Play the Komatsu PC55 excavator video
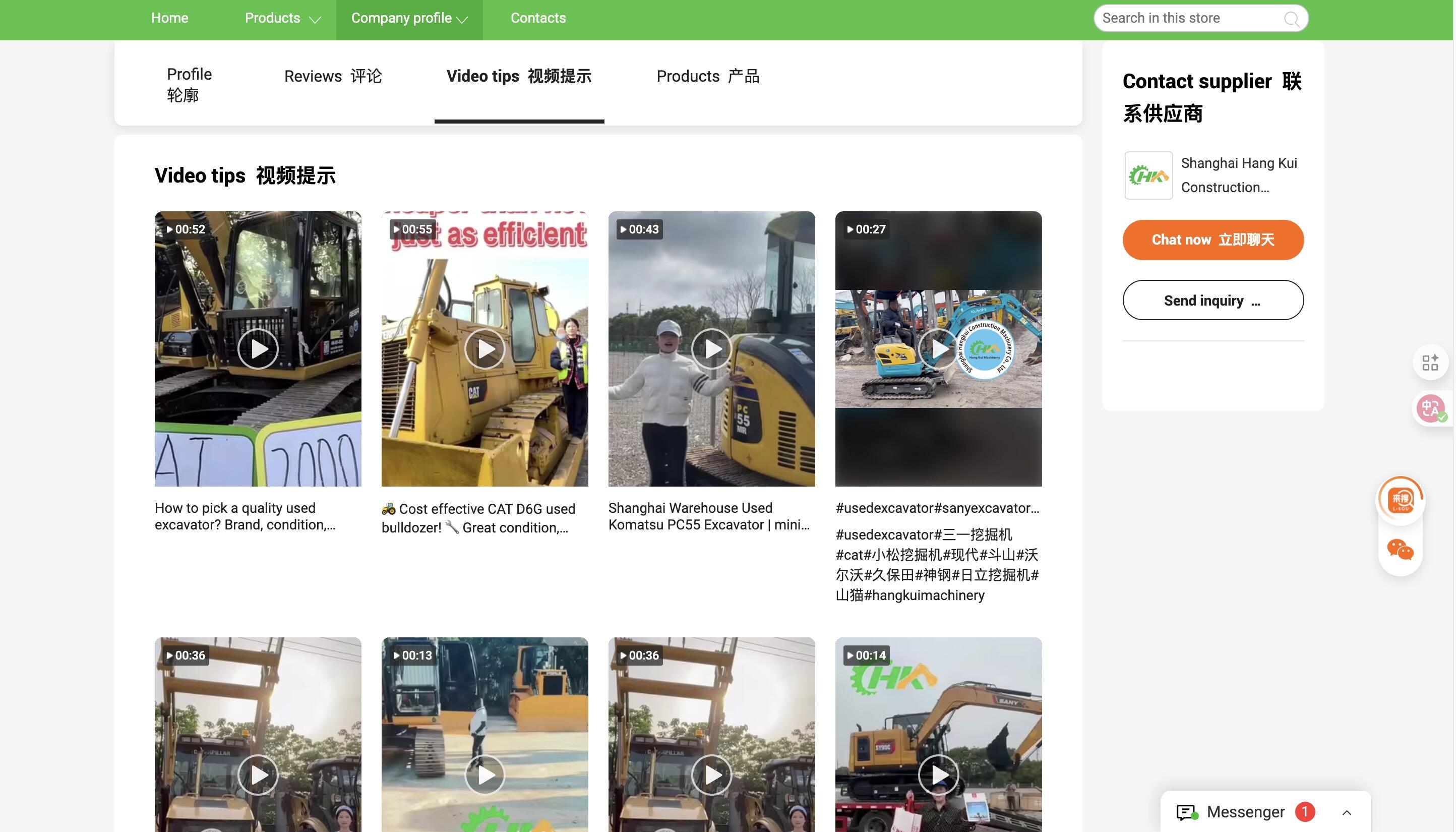The width and height of the screenshot is (1456, 832). 711,348
